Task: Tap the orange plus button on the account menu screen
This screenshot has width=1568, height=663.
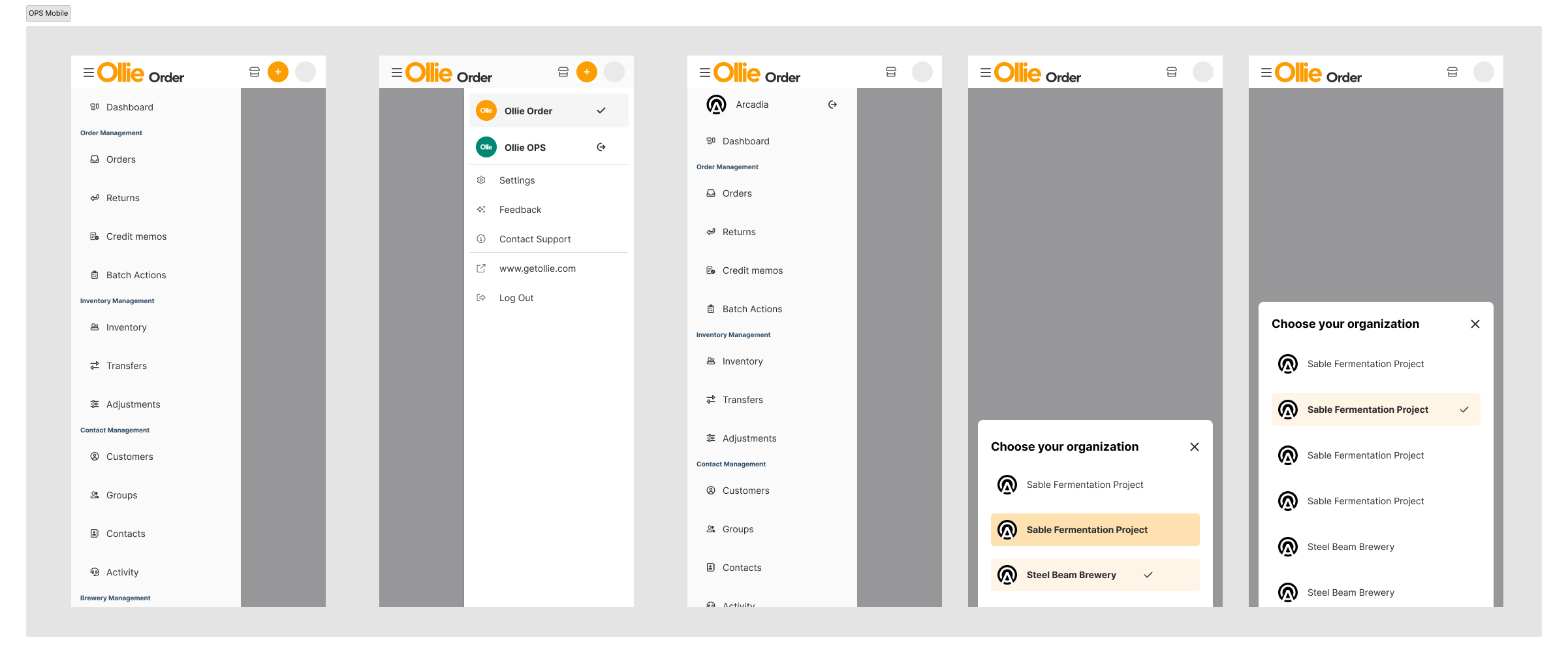Action: pos(587,72)
